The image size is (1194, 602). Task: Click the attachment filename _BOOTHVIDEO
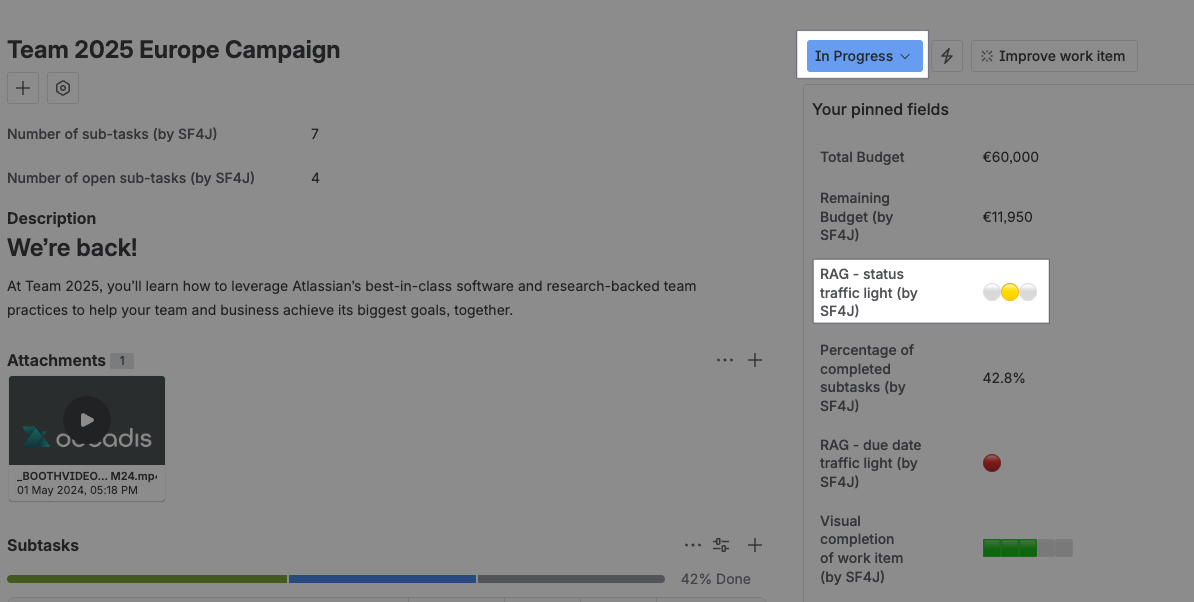(86, 475)
